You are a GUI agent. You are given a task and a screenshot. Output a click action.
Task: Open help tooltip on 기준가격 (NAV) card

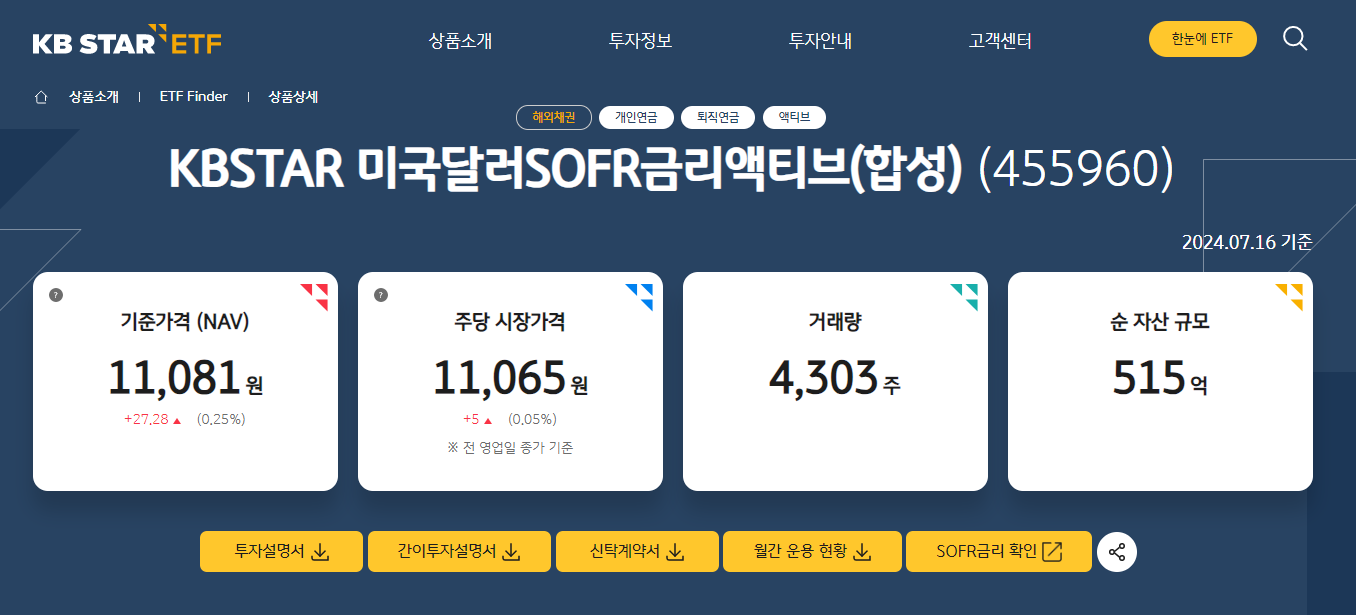(56, 295)
